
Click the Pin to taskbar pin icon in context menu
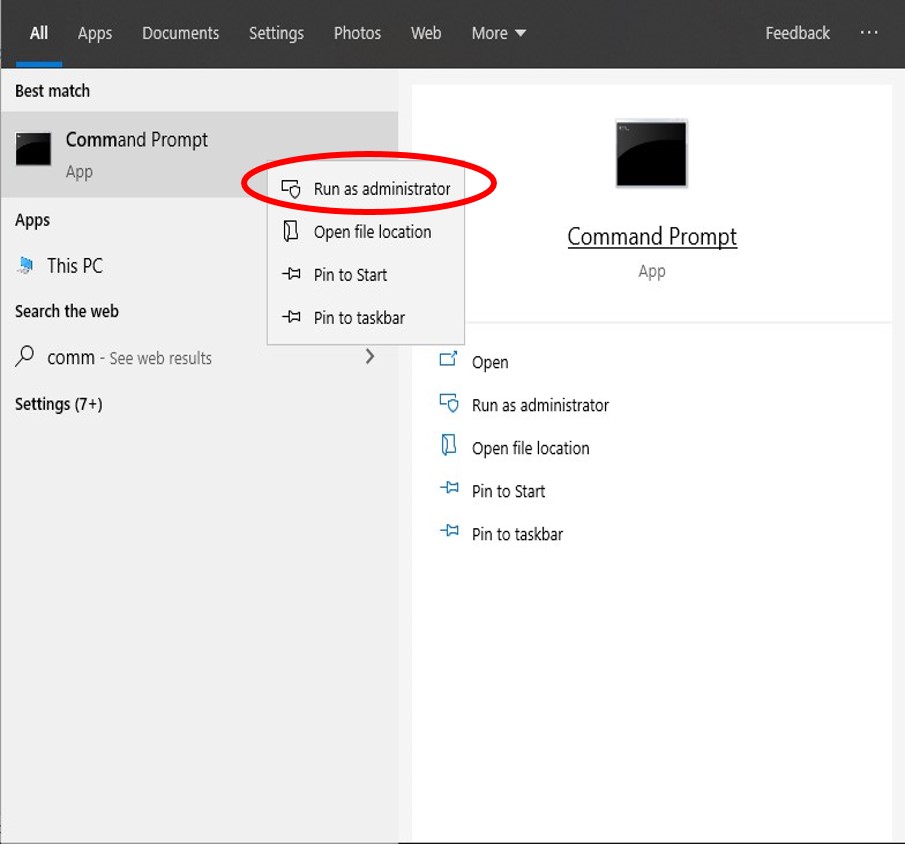291,316
